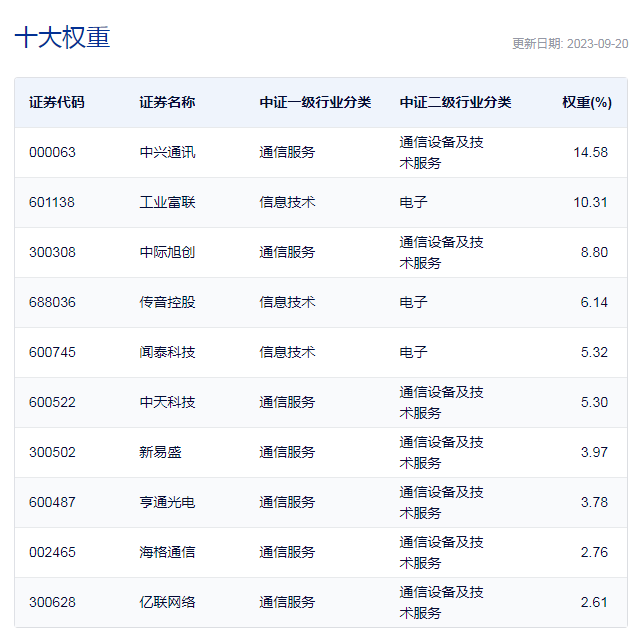Click 通信设备及技术服务 in the 新易盛 row

point(441,452)
